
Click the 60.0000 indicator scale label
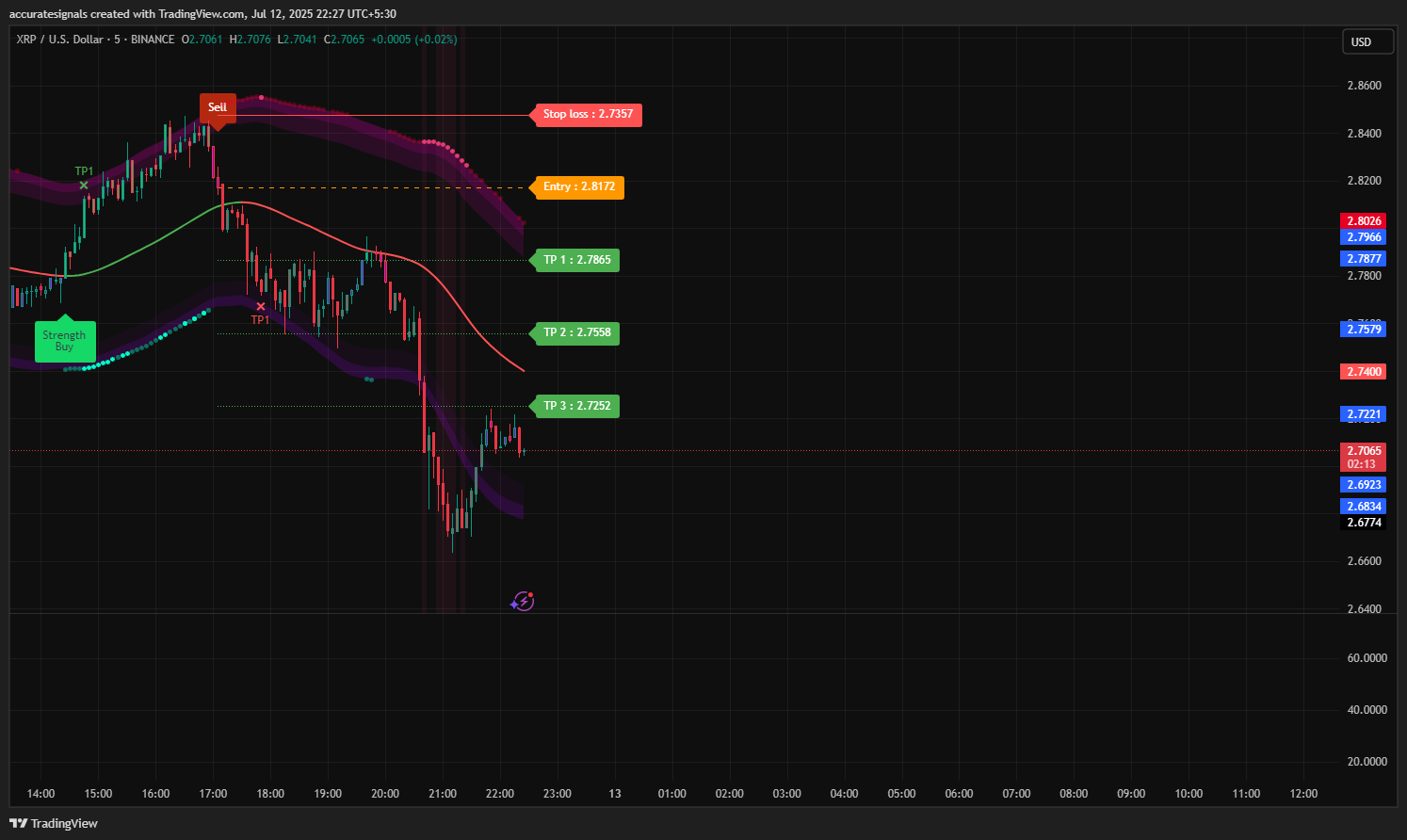tap(1367, 658)
